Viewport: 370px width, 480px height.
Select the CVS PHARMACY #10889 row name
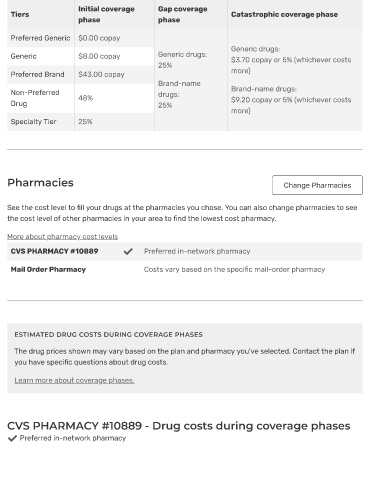coord(54,251)
